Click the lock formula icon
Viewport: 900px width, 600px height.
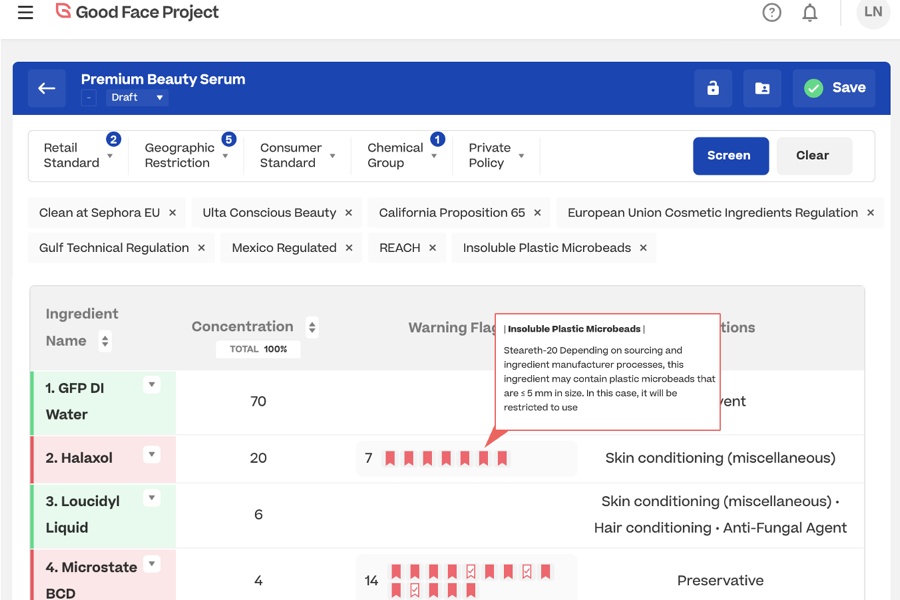tap(713, 88)
